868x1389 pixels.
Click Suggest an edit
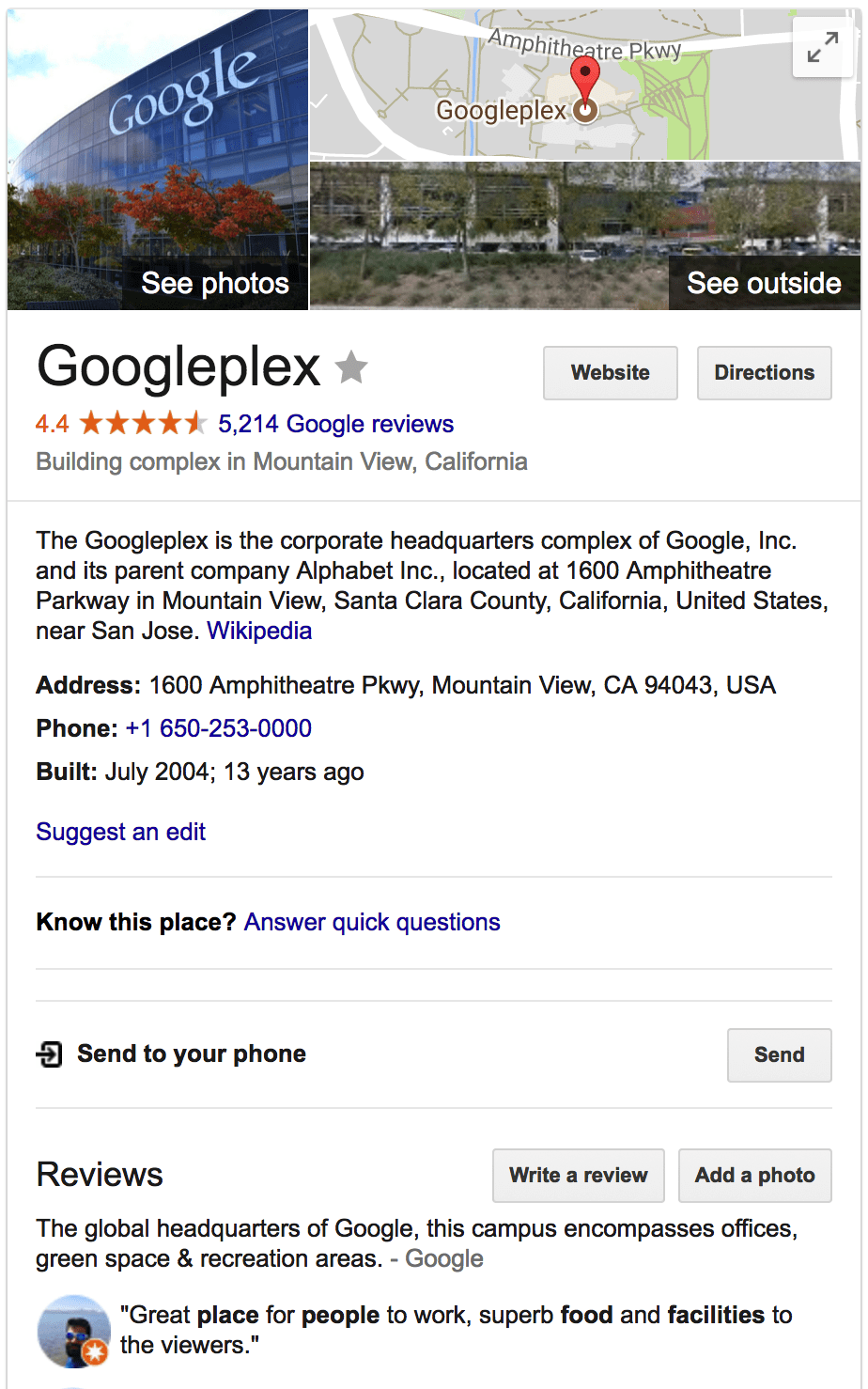[x=121, y=832]
